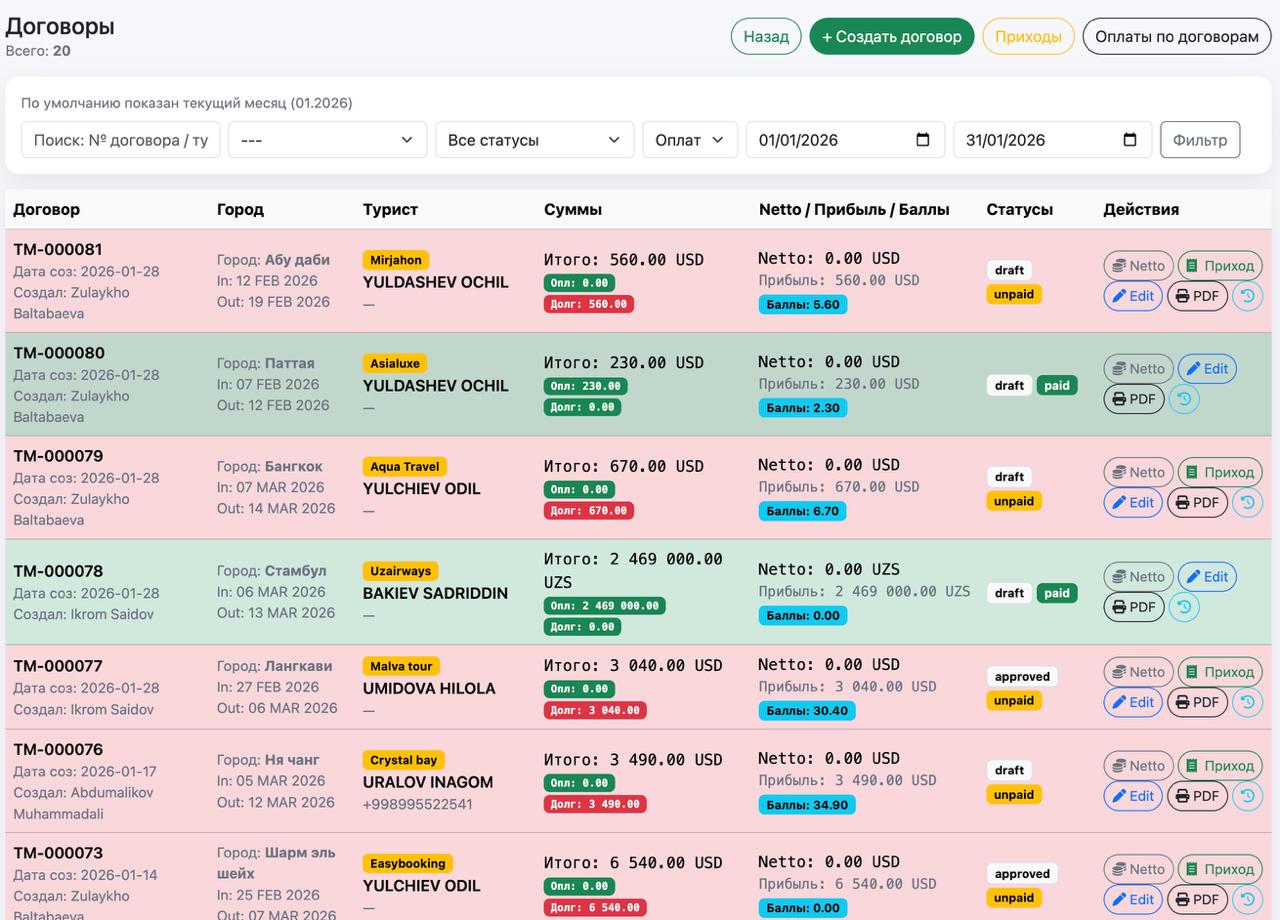Open calendar picker on 01/01/2026 date
1280x920 pixels.
click(x=922, y=140)
